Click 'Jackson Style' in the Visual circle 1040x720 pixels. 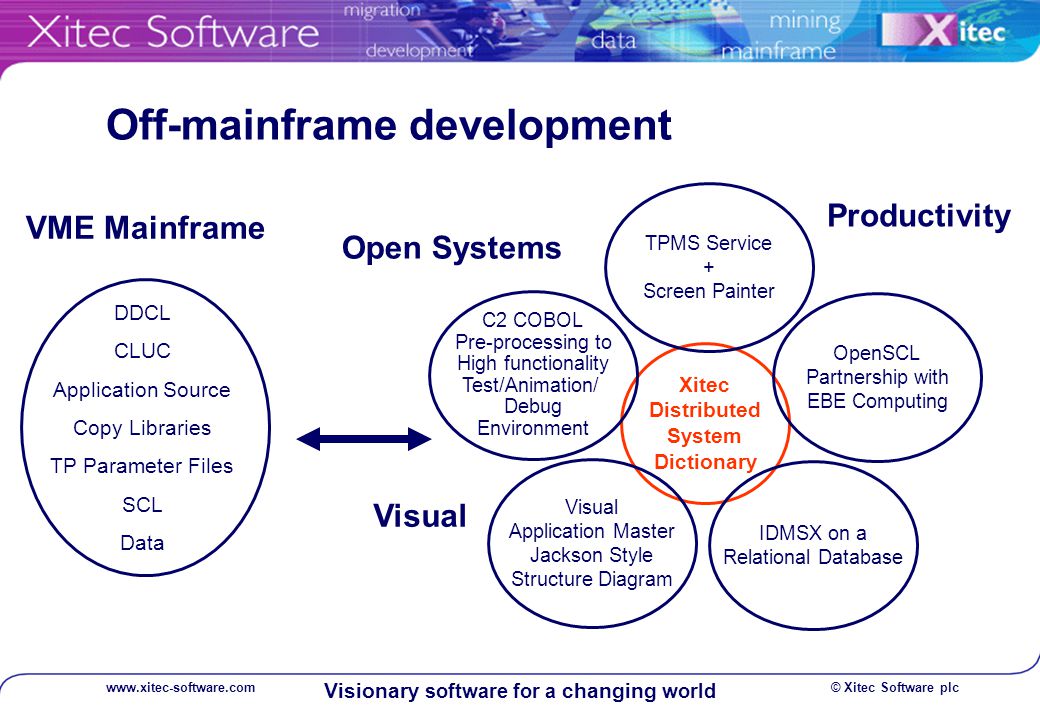click(592, 555)
